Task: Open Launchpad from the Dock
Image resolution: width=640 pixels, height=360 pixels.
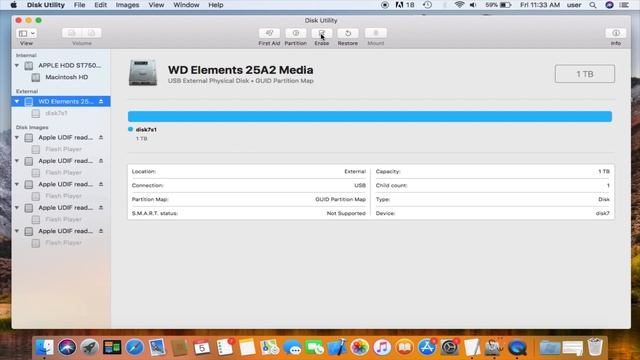Action: [89, 347]
